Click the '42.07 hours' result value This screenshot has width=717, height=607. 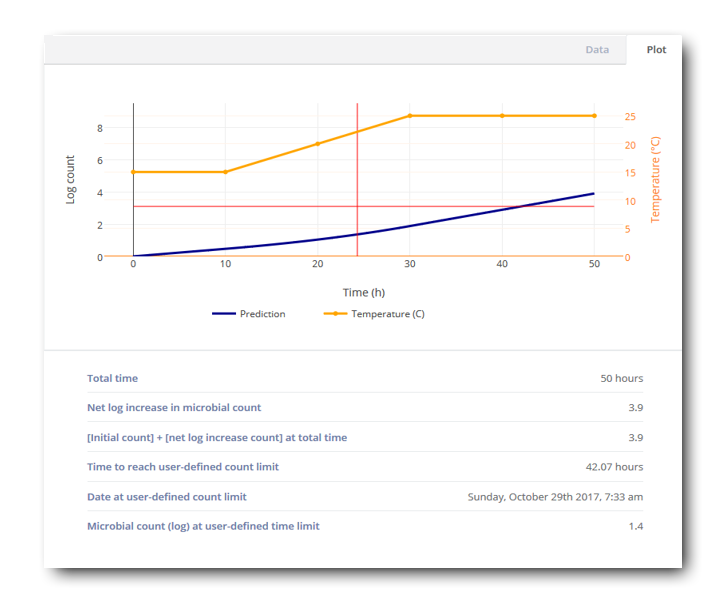614,467
